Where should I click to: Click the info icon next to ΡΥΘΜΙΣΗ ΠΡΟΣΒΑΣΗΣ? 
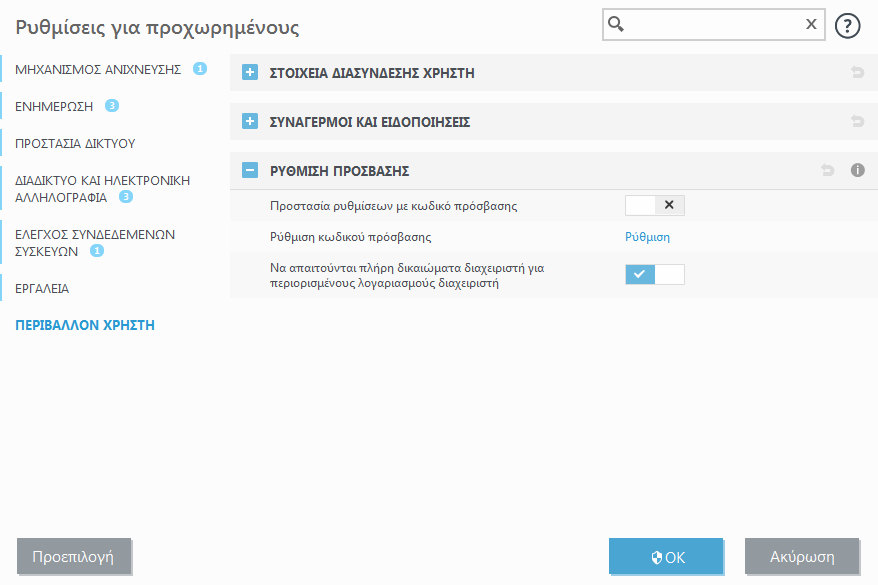coord(857,170)
